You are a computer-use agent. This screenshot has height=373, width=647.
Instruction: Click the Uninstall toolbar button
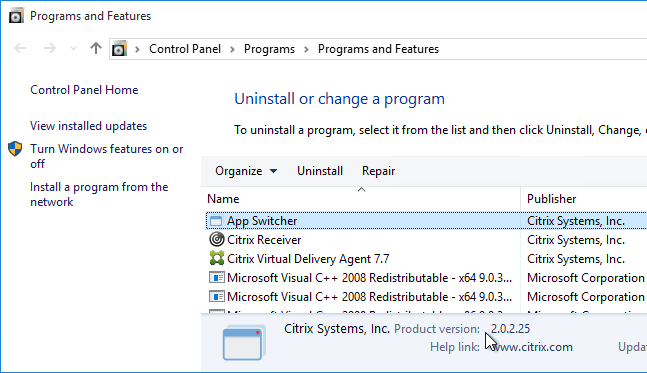coord(320,171)
